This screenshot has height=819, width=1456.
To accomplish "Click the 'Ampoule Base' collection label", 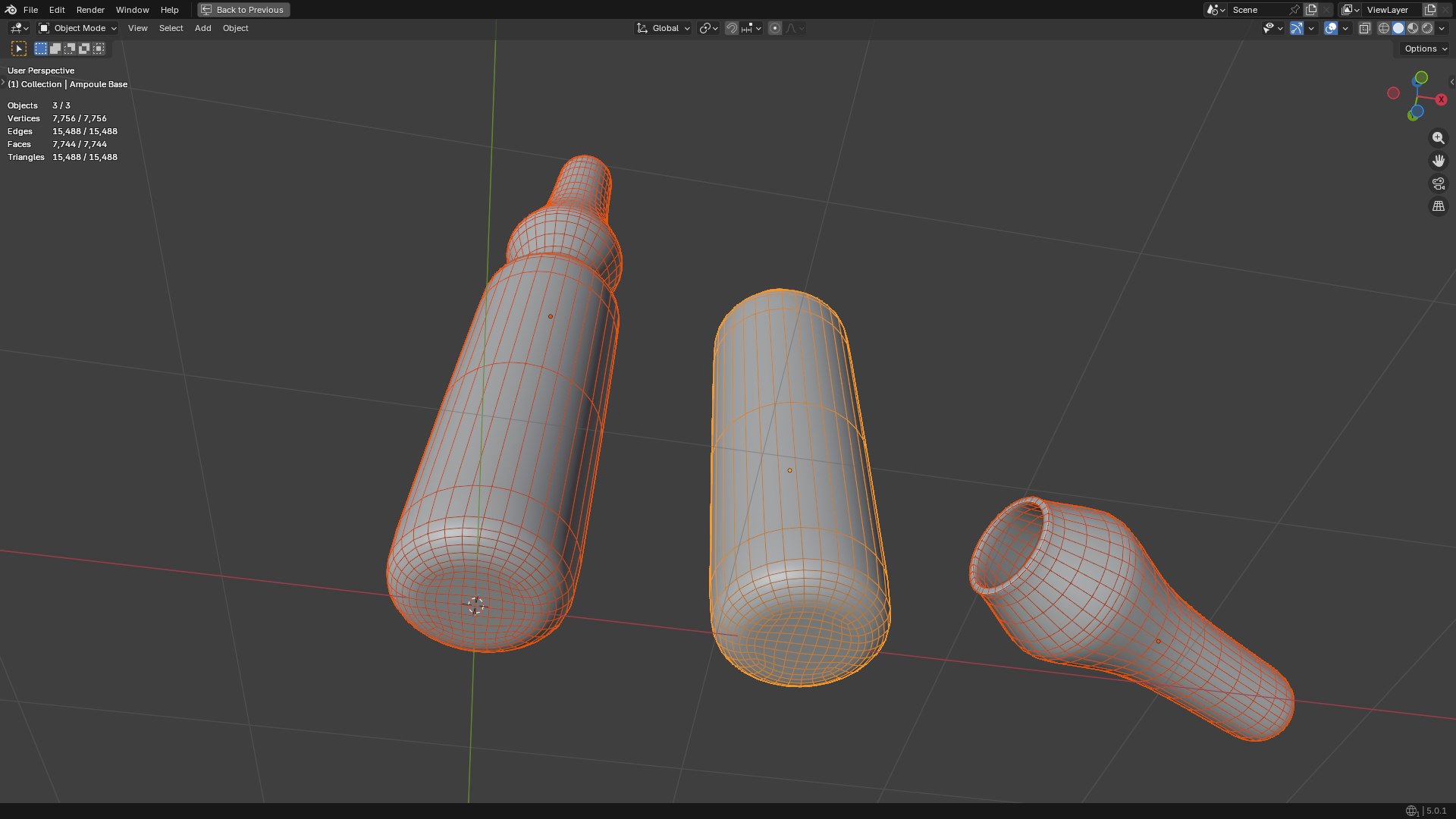I will 99,84.
